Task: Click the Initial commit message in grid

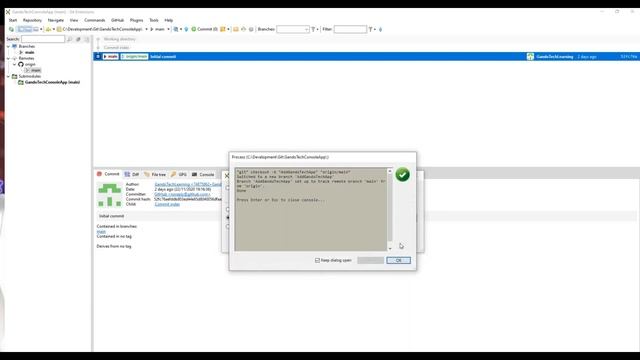Action: point(163,57)
